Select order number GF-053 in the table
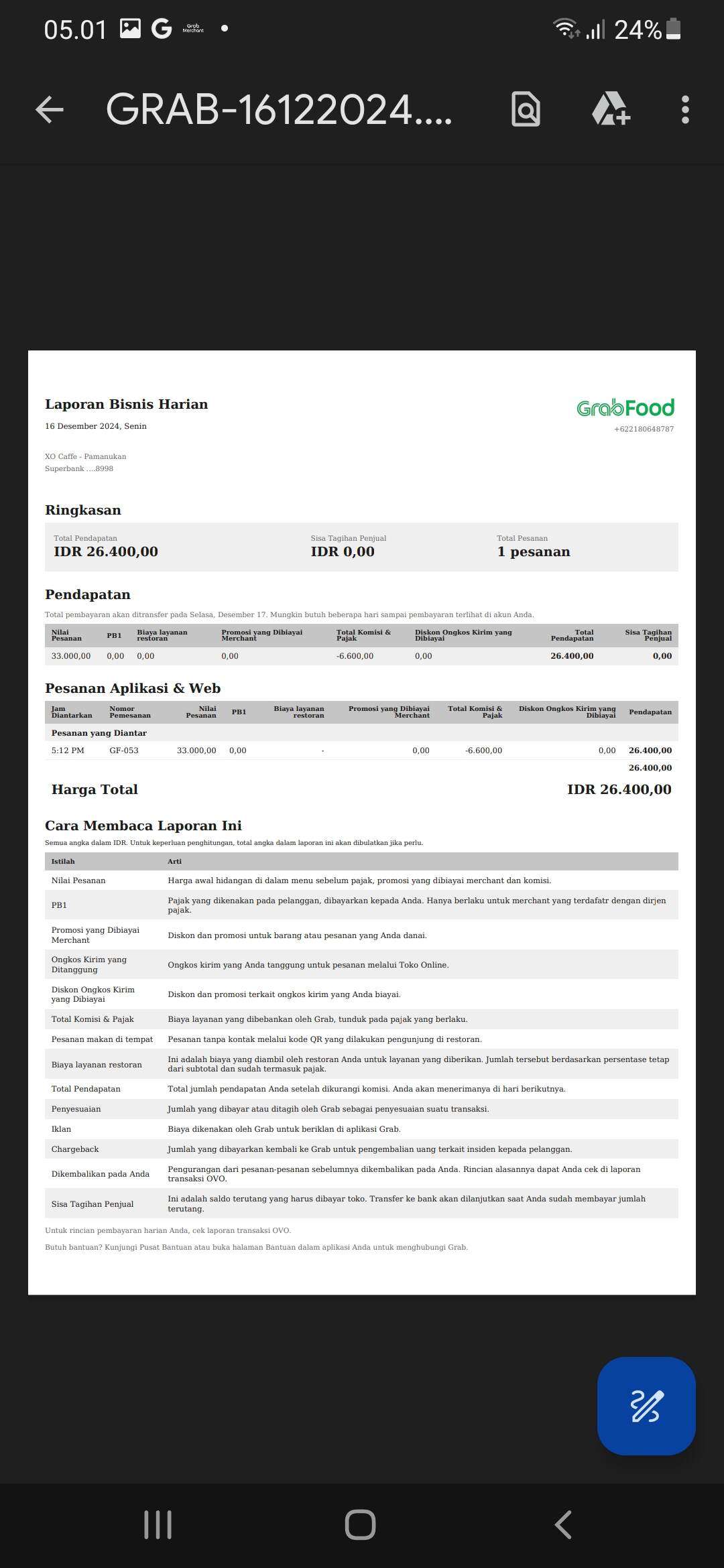724x1568 pixels. coord(124,750)
